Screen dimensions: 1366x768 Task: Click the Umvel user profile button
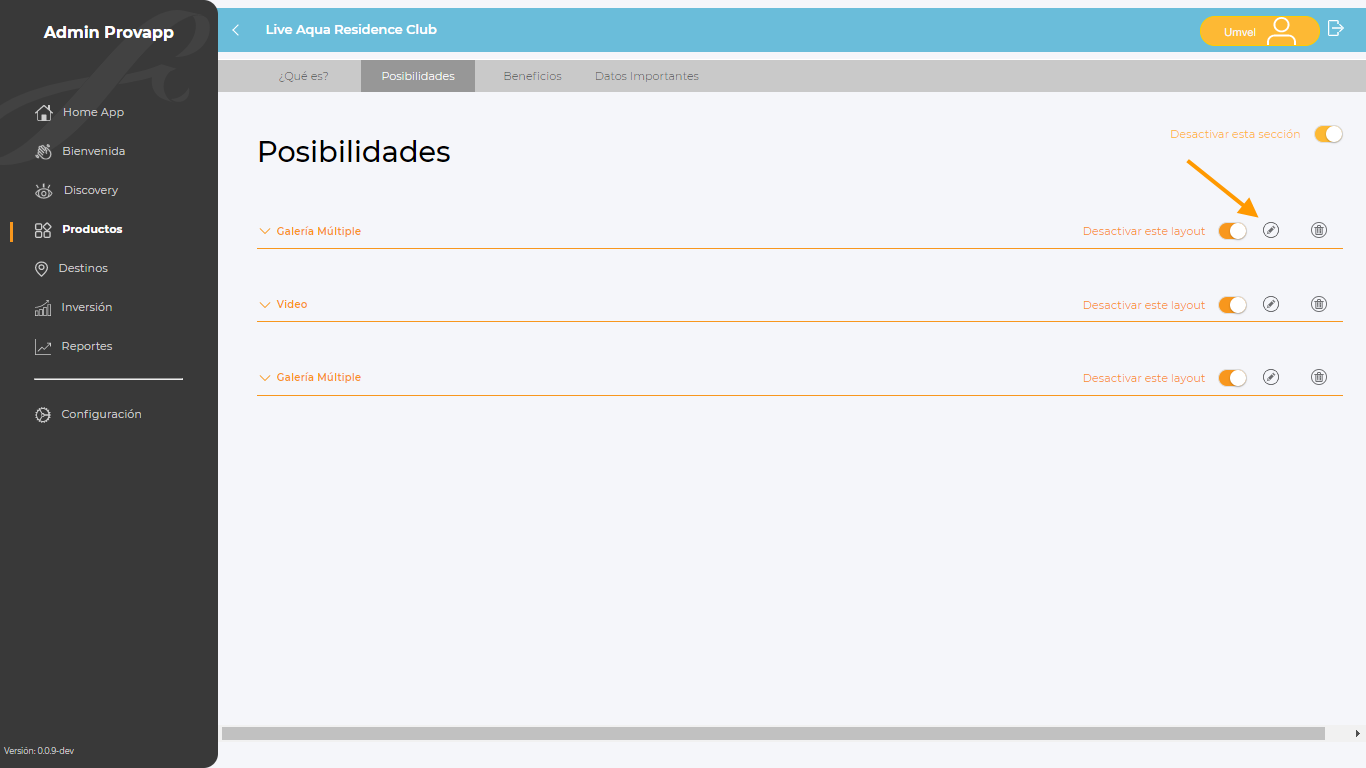click(x=1260, y=31)
